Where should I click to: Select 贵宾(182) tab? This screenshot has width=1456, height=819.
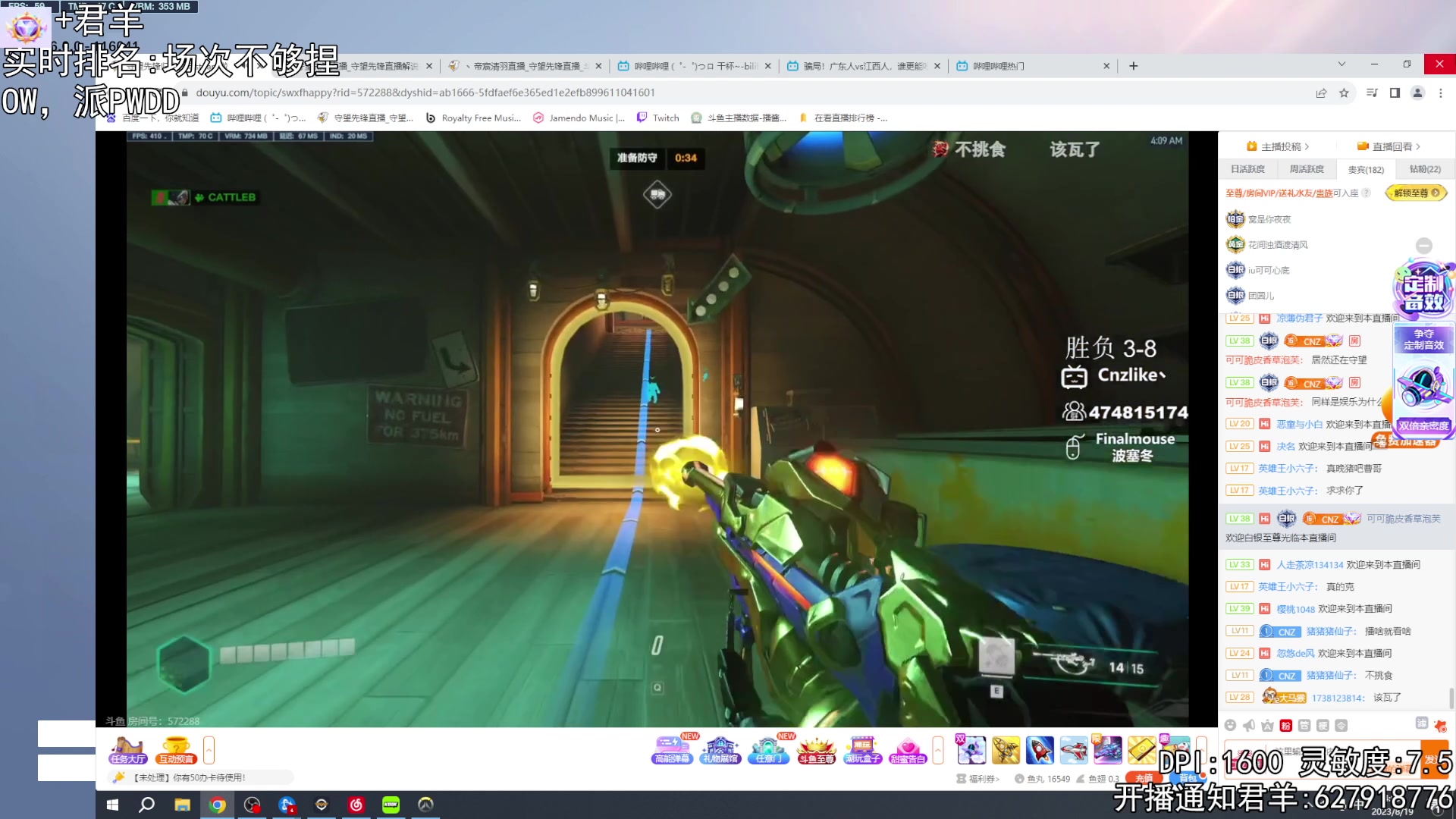1366,169
